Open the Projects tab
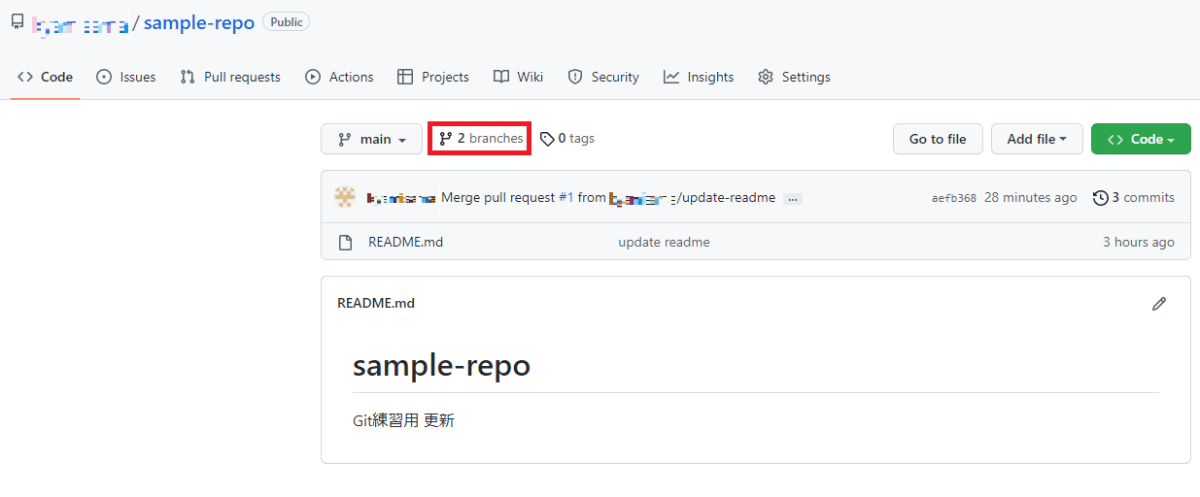1200x497 pixels. click(x=433, y=77)
